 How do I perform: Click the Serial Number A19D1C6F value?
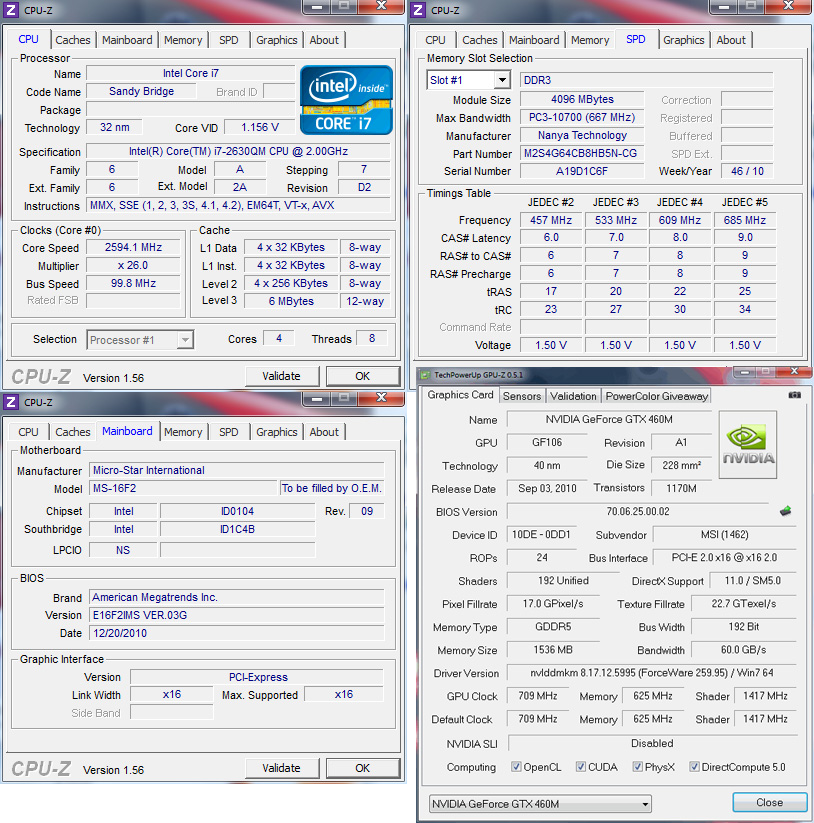[x=582, y=171]
